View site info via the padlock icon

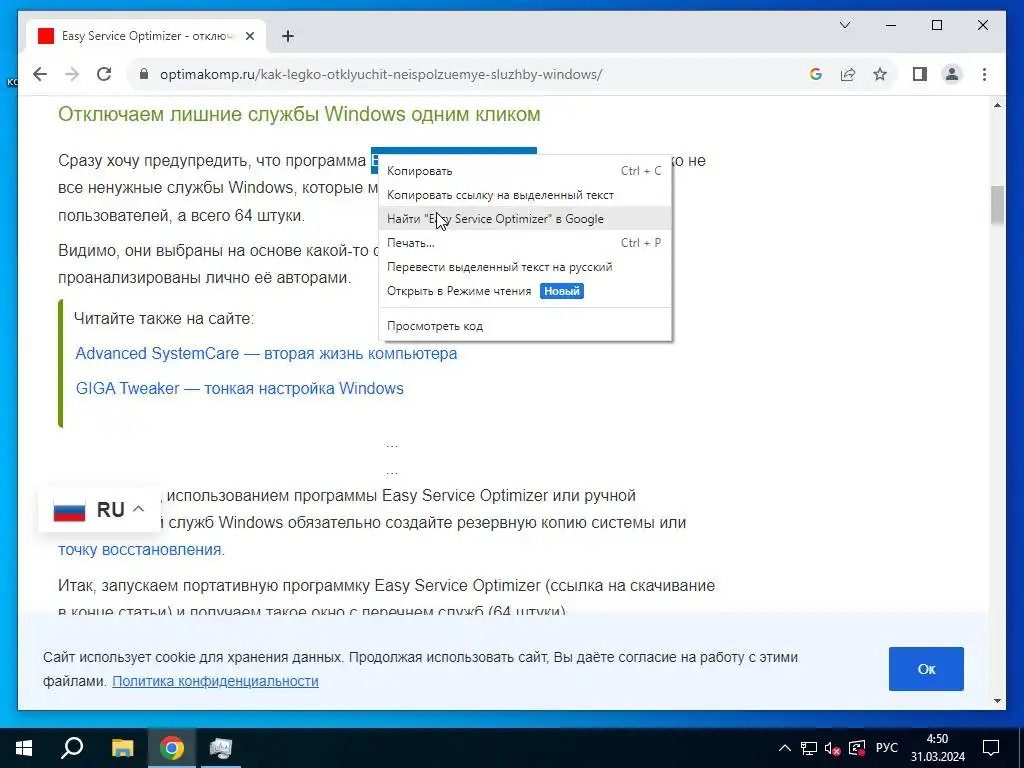(144, 74)
